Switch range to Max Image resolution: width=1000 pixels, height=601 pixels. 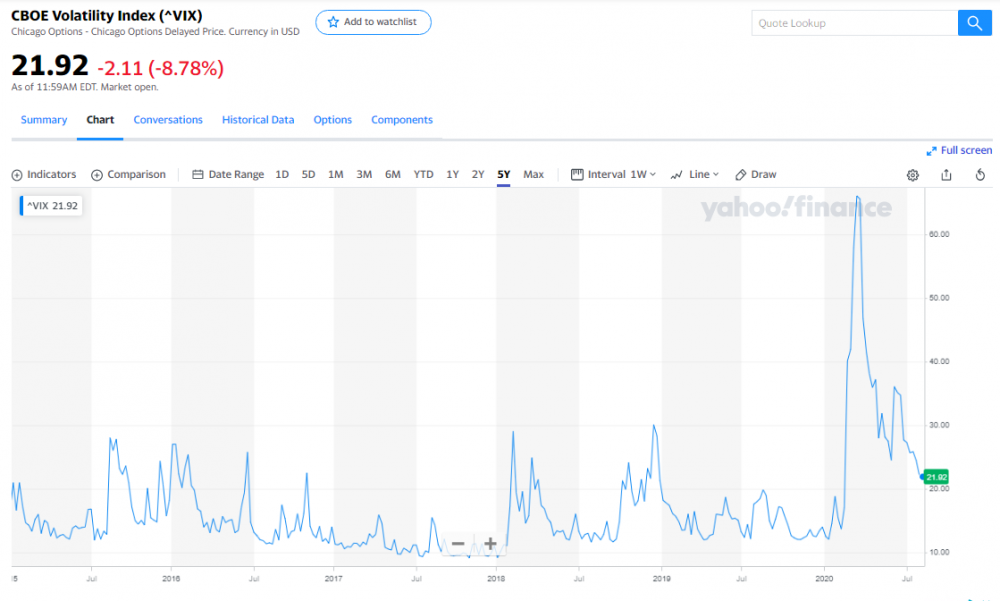(534, 175)
